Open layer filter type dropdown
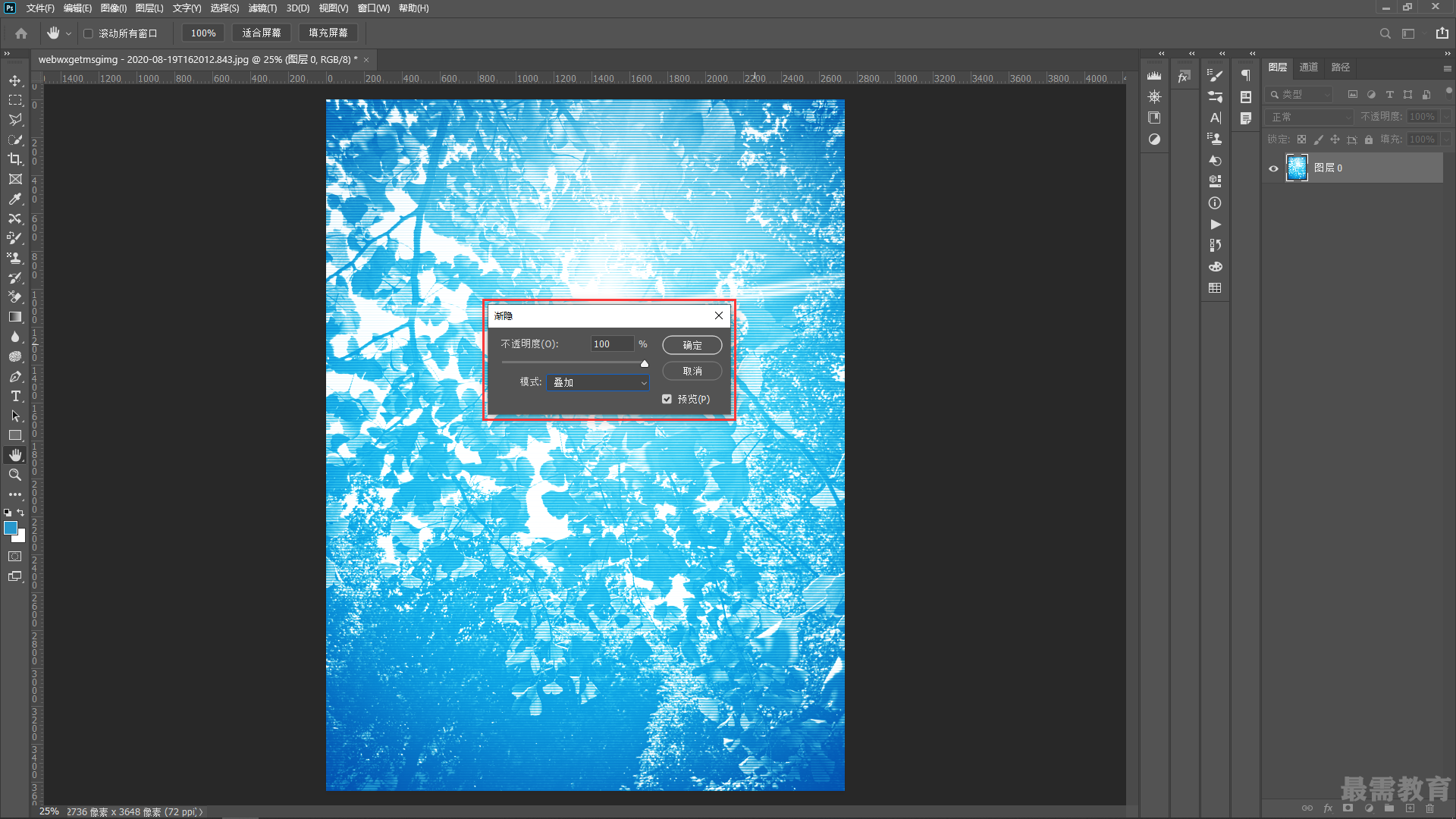This screenshot has width=1456, height=819. (x=1299, y=95)
